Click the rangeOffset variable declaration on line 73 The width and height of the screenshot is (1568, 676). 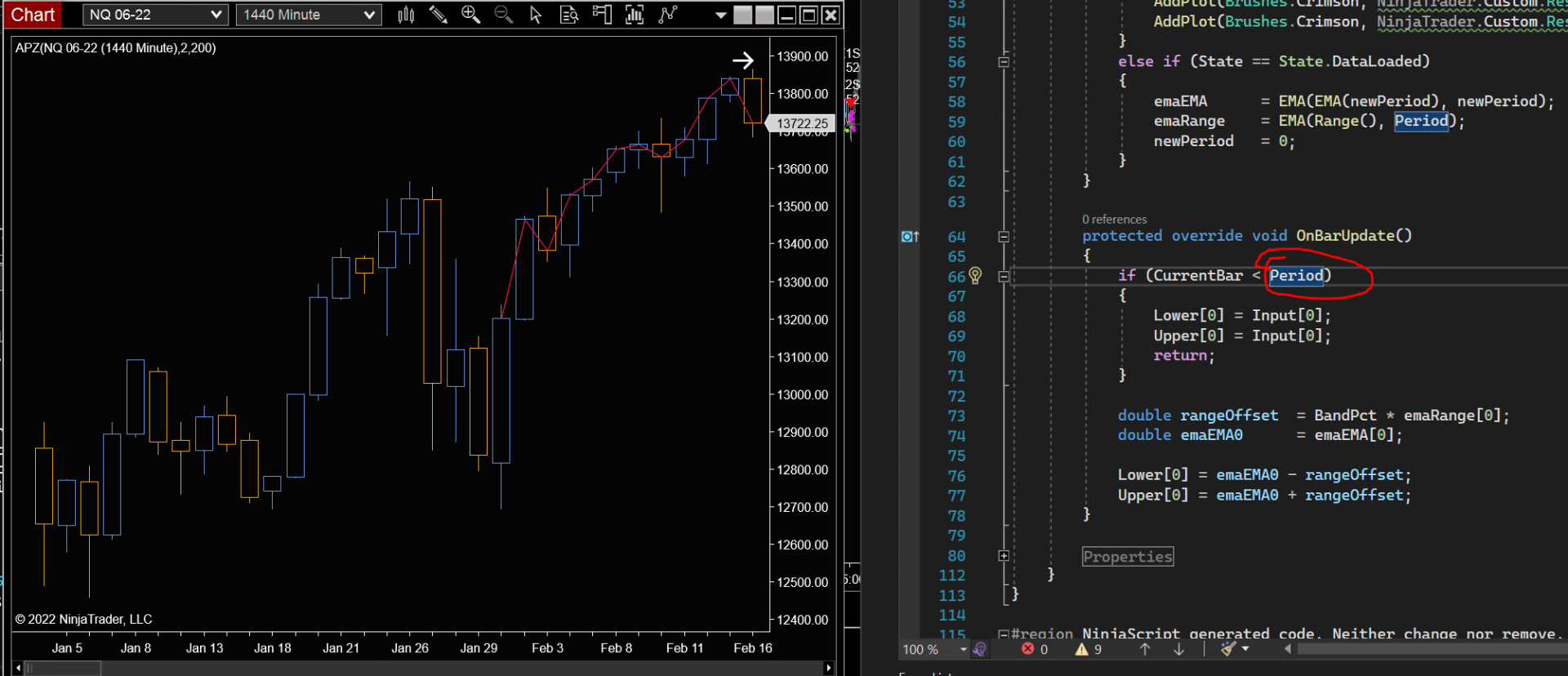coord(1229,416)
